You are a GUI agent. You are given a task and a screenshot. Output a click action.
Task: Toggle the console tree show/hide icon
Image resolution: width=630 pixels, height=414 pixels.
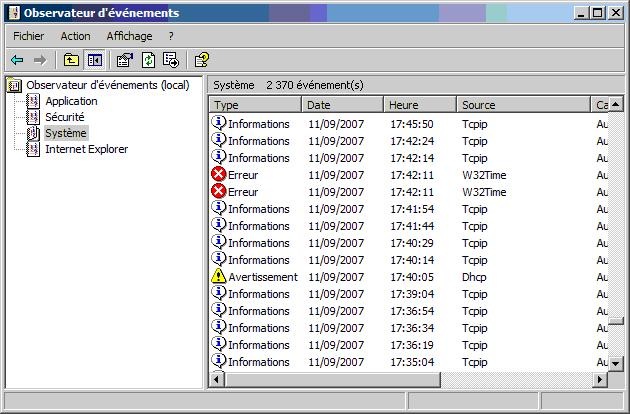94,60
